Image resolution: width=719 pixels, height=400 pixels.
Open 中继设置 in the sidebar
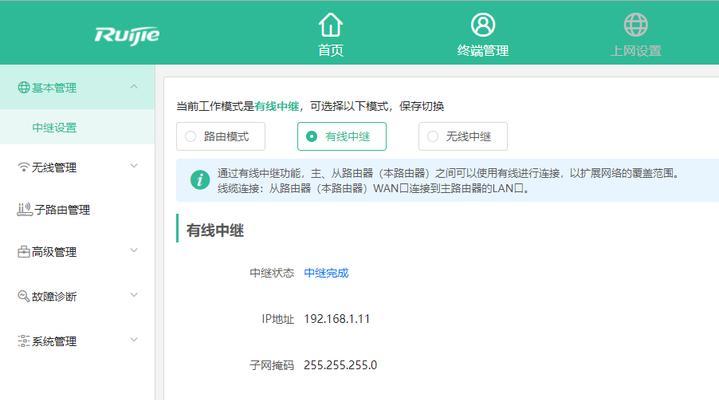point(54,128)
